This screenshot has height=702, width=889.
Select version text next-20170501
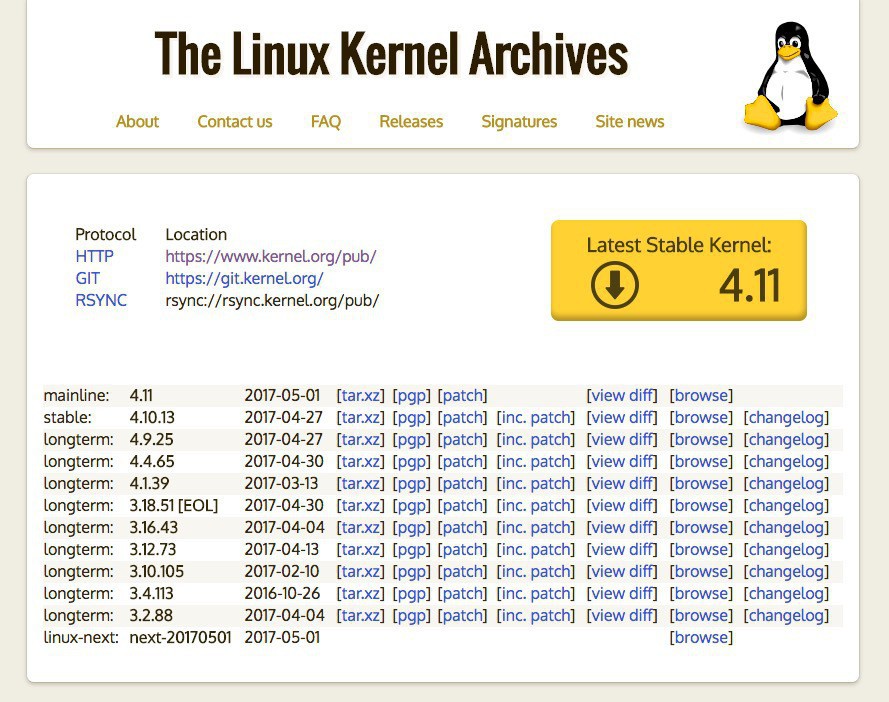pos(180,637)
